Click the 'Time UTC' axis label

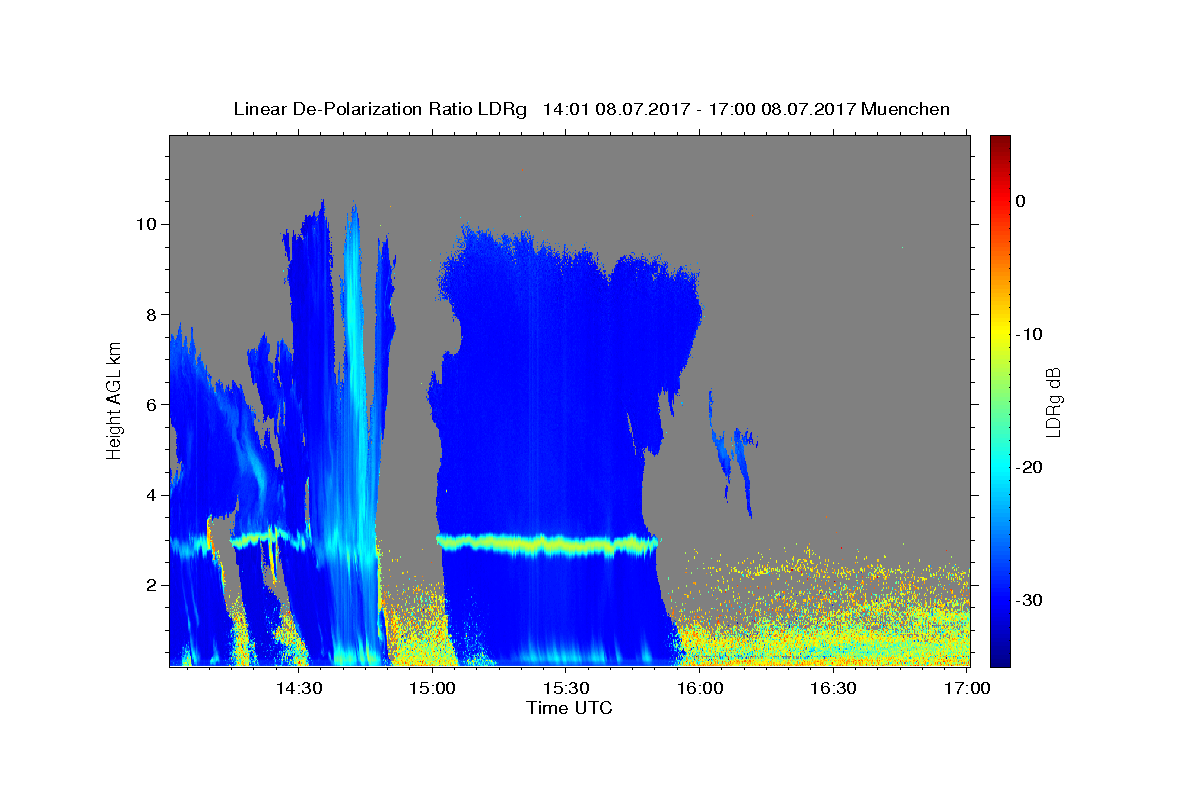[x=569, y=709]
